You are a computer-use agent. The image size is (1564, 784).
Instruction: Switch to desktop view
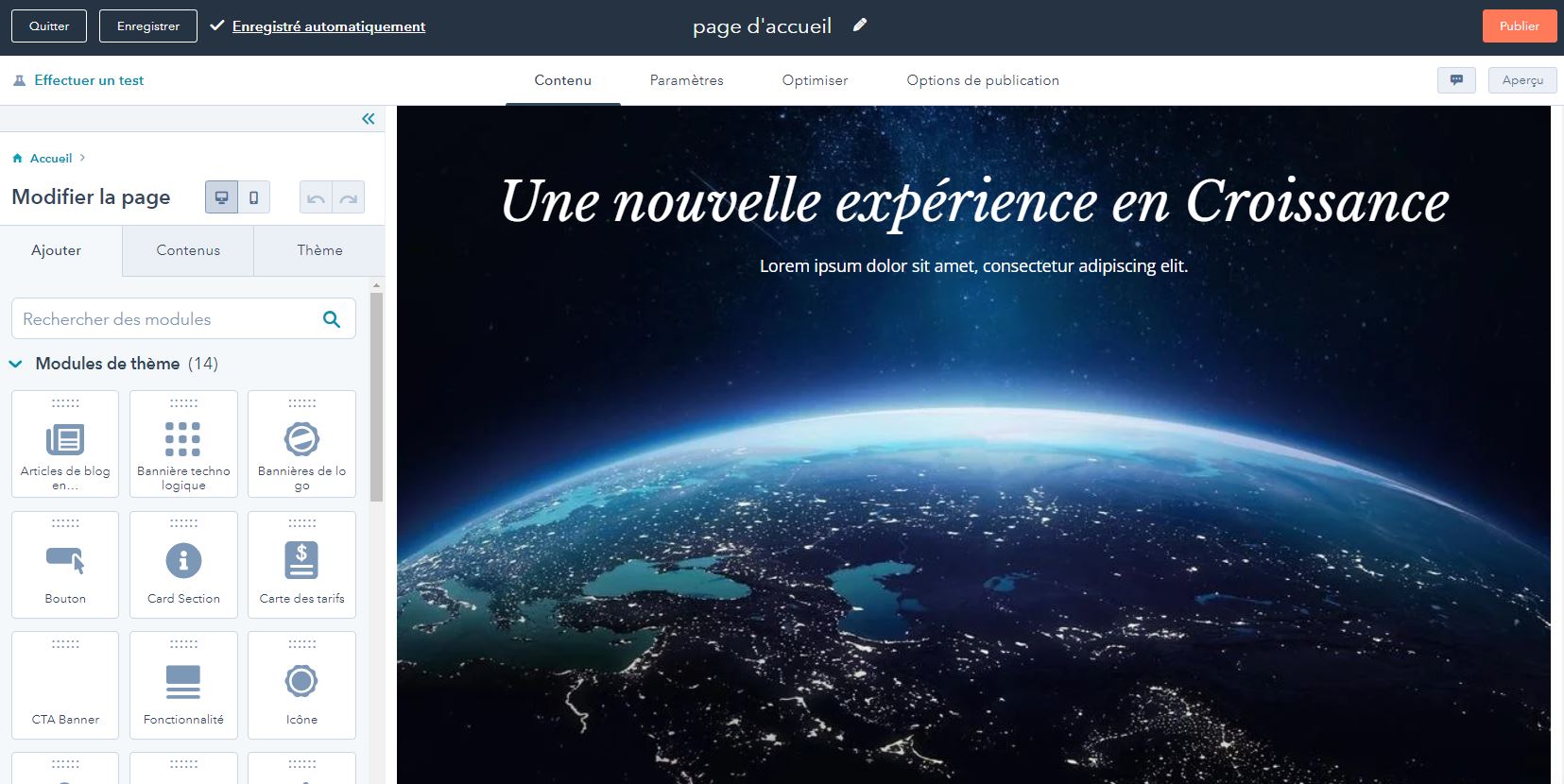(x=221, y=197)
